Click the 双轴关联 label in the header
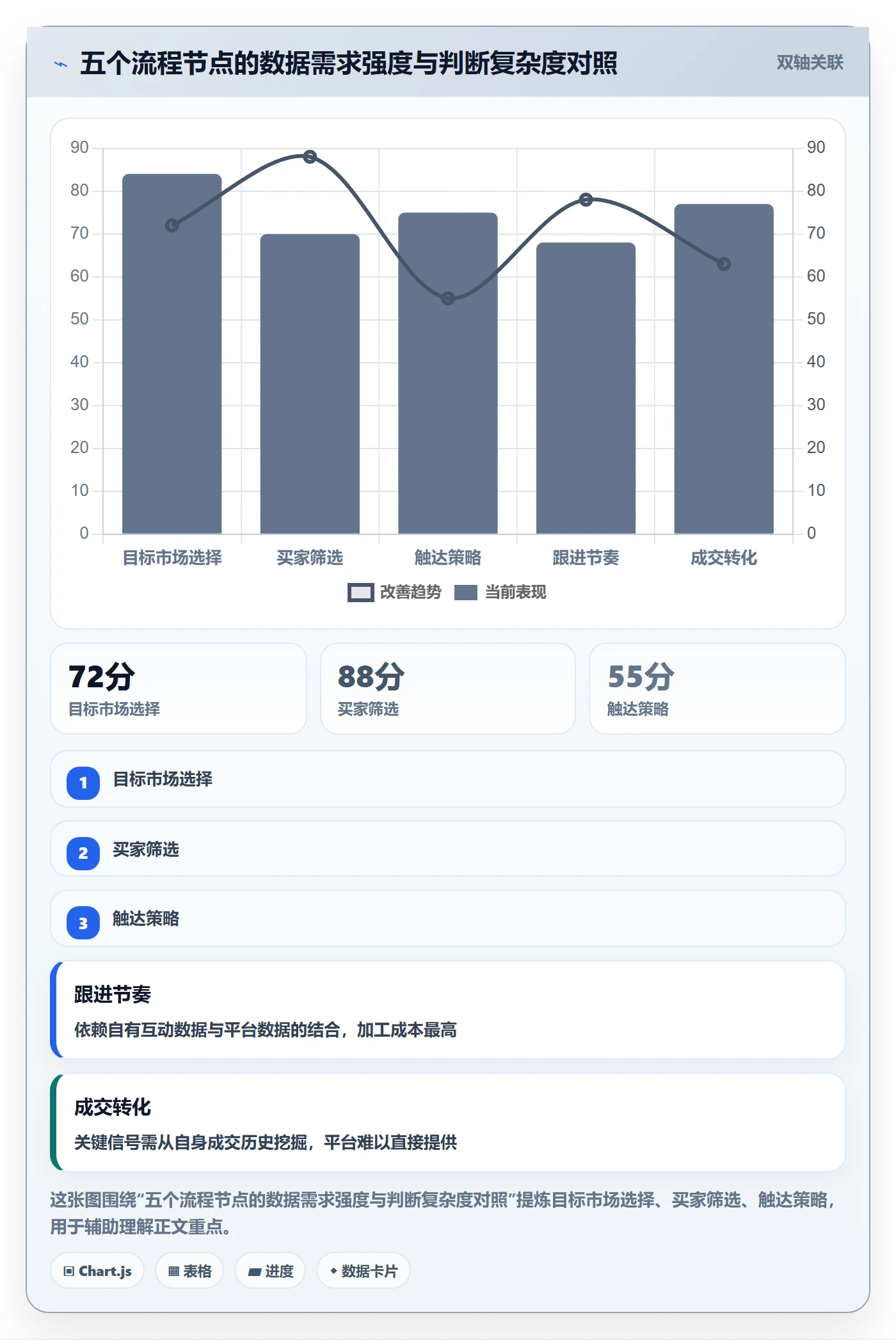This screenshot has width=896, height=1340. [x=810, y=63]
